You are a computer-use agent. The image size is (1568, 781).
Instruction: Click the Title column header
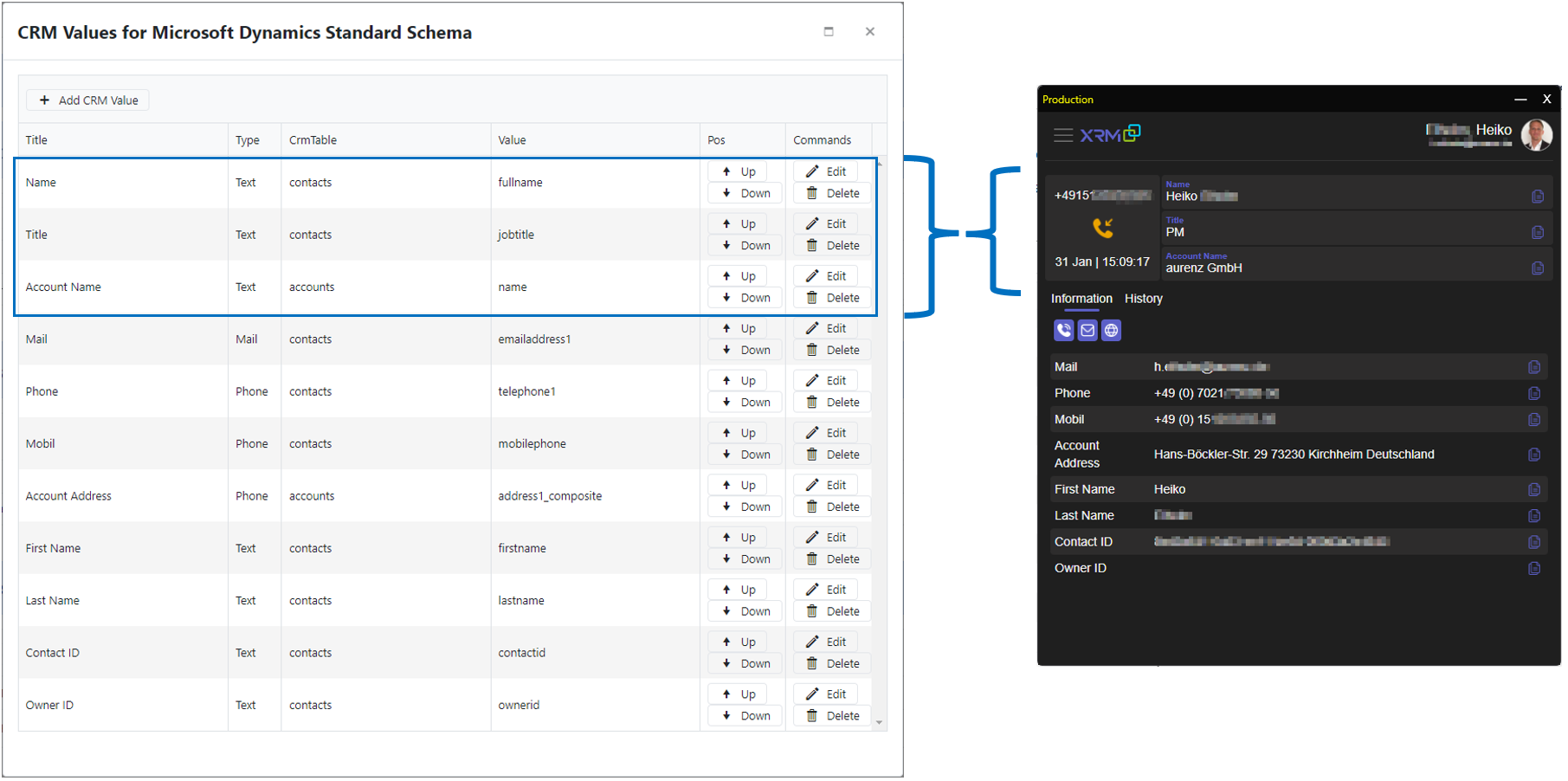[x=123, y=140]
